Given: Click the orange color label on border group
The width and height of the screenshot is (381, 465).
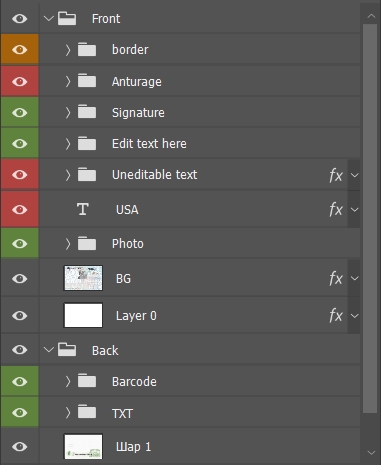Looking at the screenshot, I should coord(20,49).
